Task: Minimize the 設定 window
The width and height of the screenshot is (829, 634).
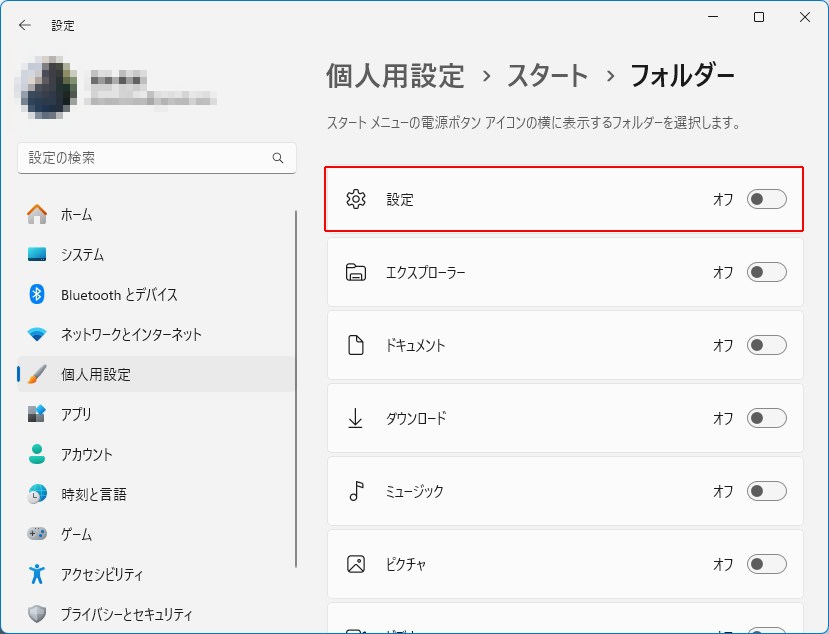Action: [713, 17]
